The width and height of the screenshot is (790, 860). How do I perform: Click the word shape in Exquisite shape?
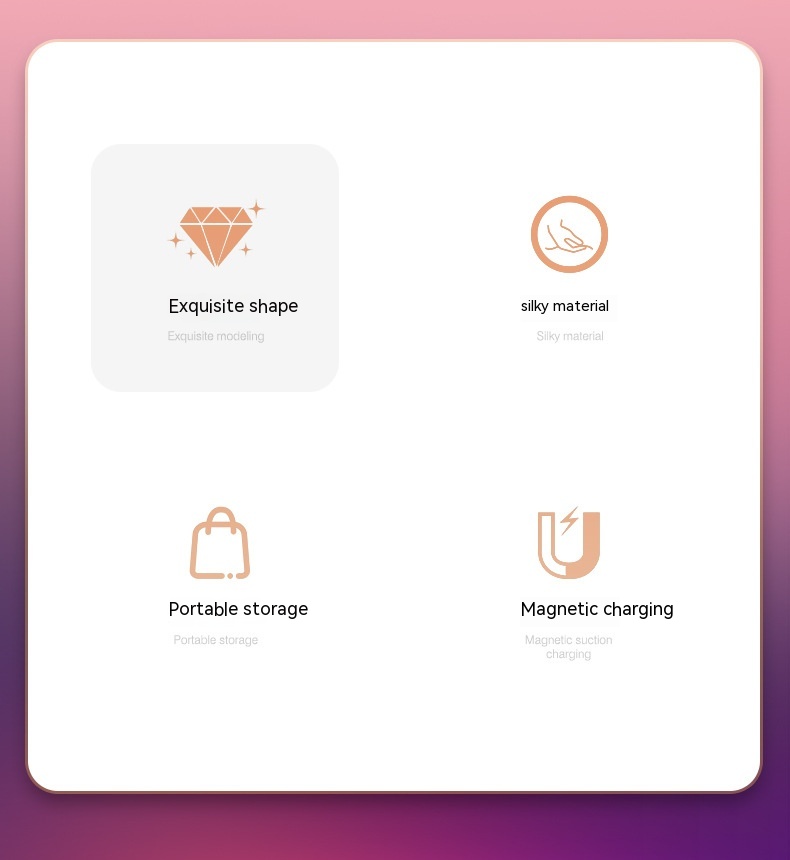coord(273,307)
